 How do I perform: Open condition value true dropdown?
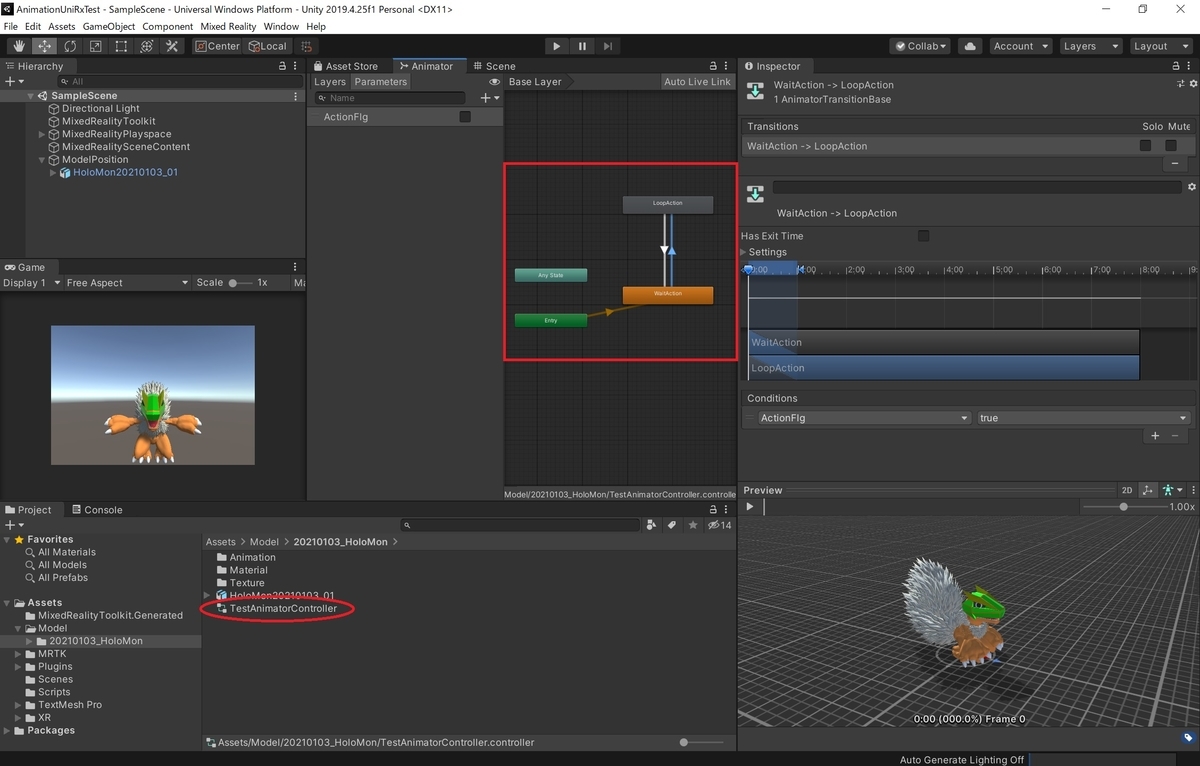pyautogui.click(x=1083, y=418)
